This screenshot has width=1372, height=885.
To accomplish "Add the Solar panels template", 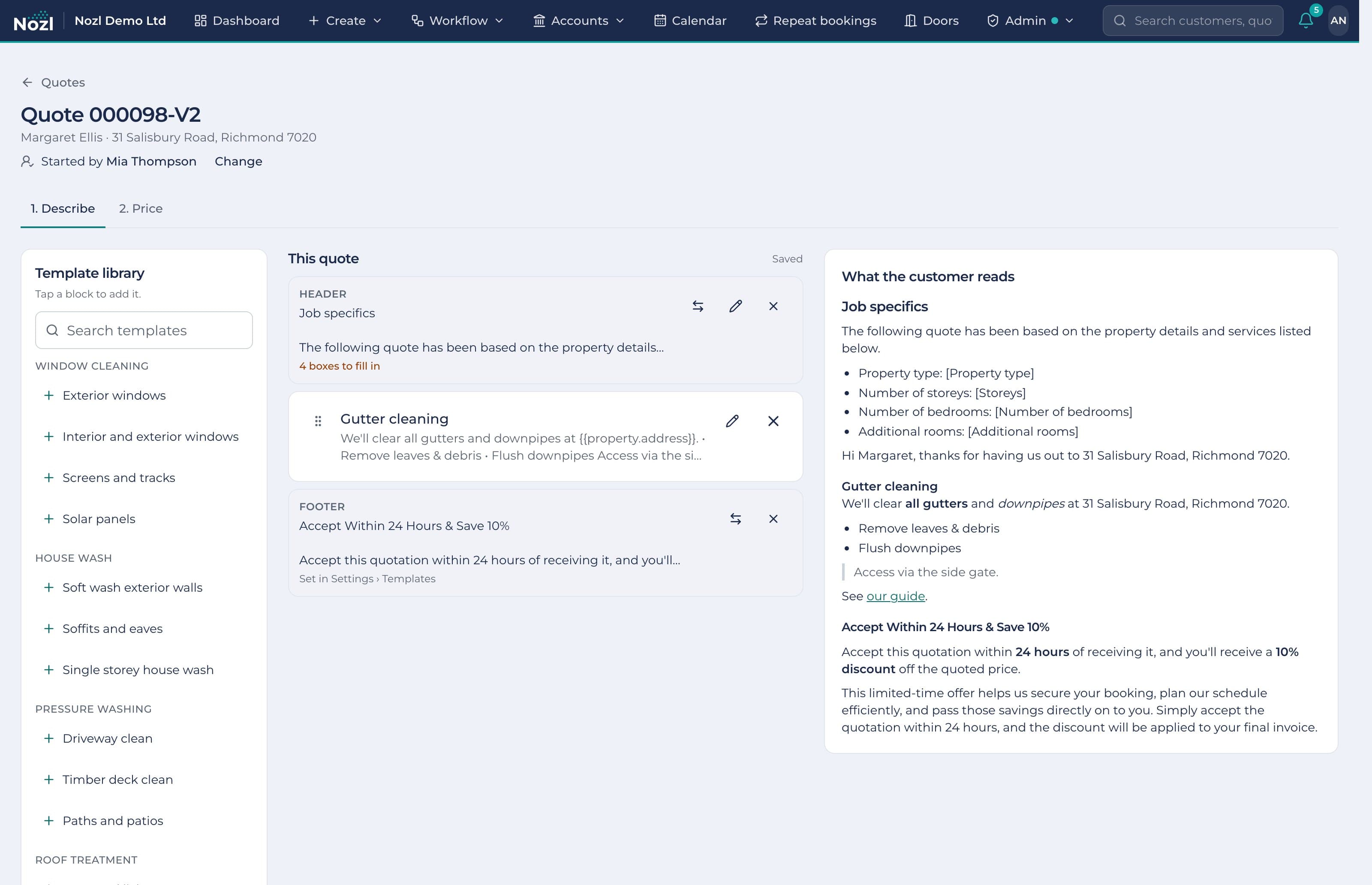I will [144, 519].
